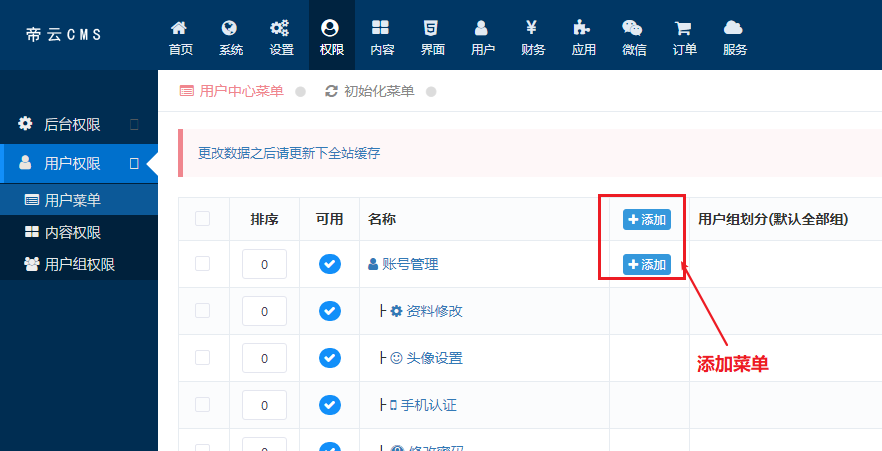Viewport: 882px width, 451px height.
Task: Tick the checkbox for 资料修改 row
Action: coord(202,310)
